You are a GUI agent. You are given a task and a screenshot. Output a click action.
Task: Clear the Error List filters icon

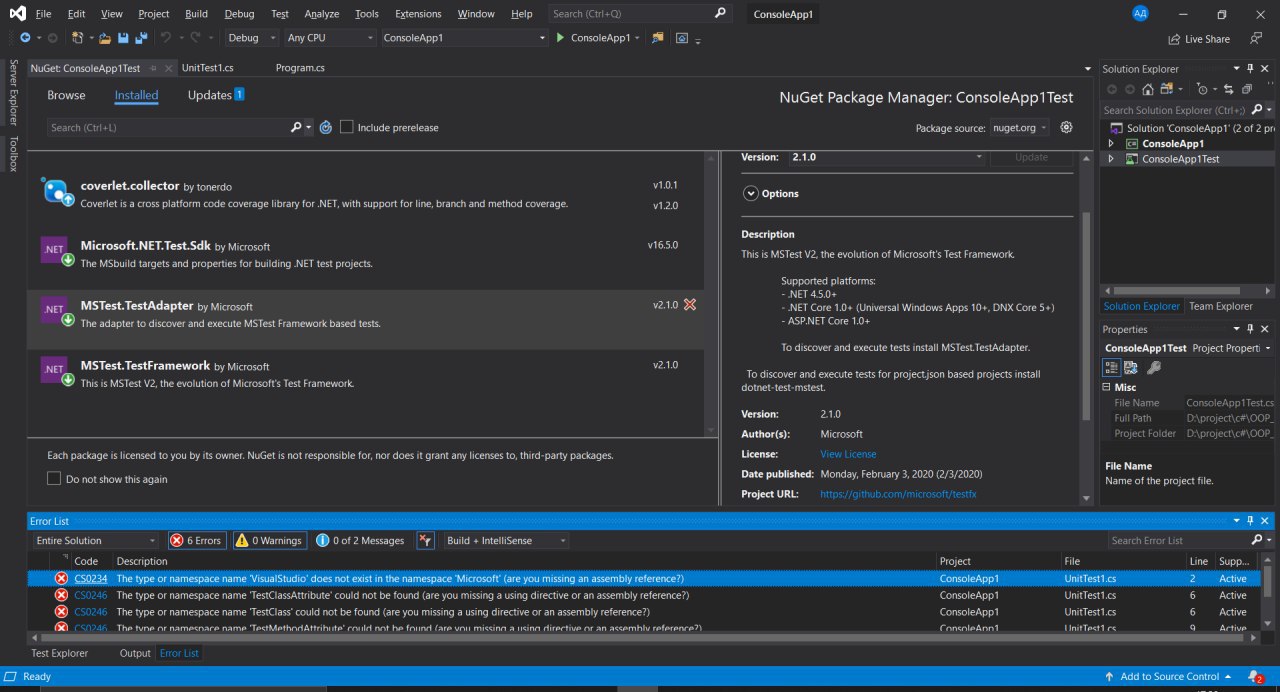pyautogui.click(x=426, y=540)
